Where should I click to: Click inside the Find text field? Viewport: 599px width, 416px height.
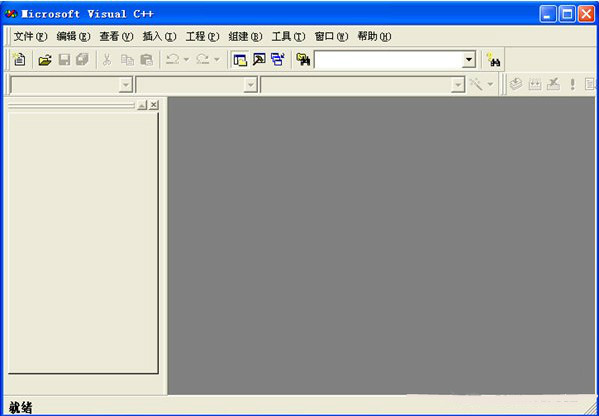click(x=388, y=60)
